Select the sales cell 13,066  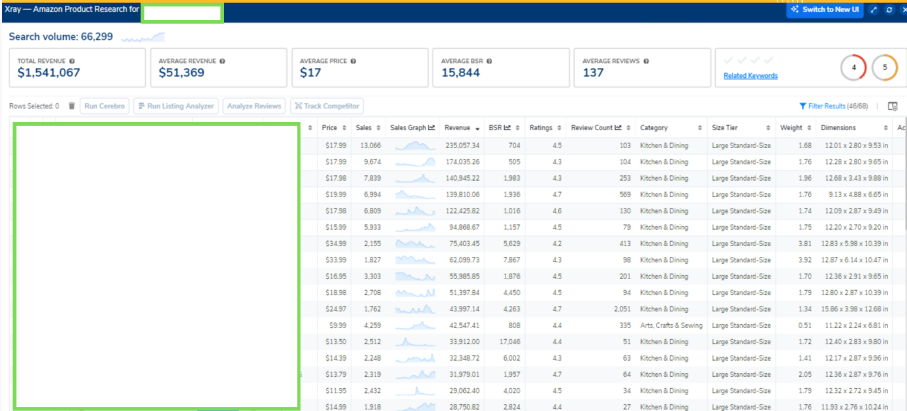(x=370, y=145)
